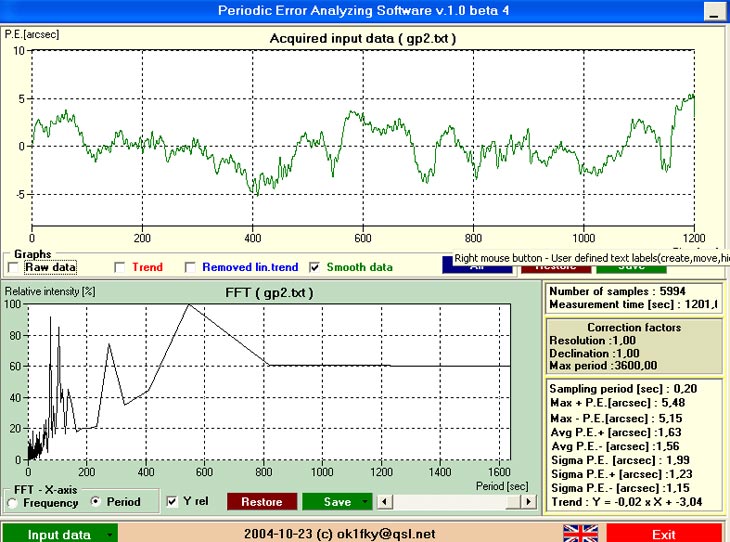Click the dark red Restore button under FFT
Image resolution: width=730 pixels, height=542 pixels.
[x=262, y=502]
